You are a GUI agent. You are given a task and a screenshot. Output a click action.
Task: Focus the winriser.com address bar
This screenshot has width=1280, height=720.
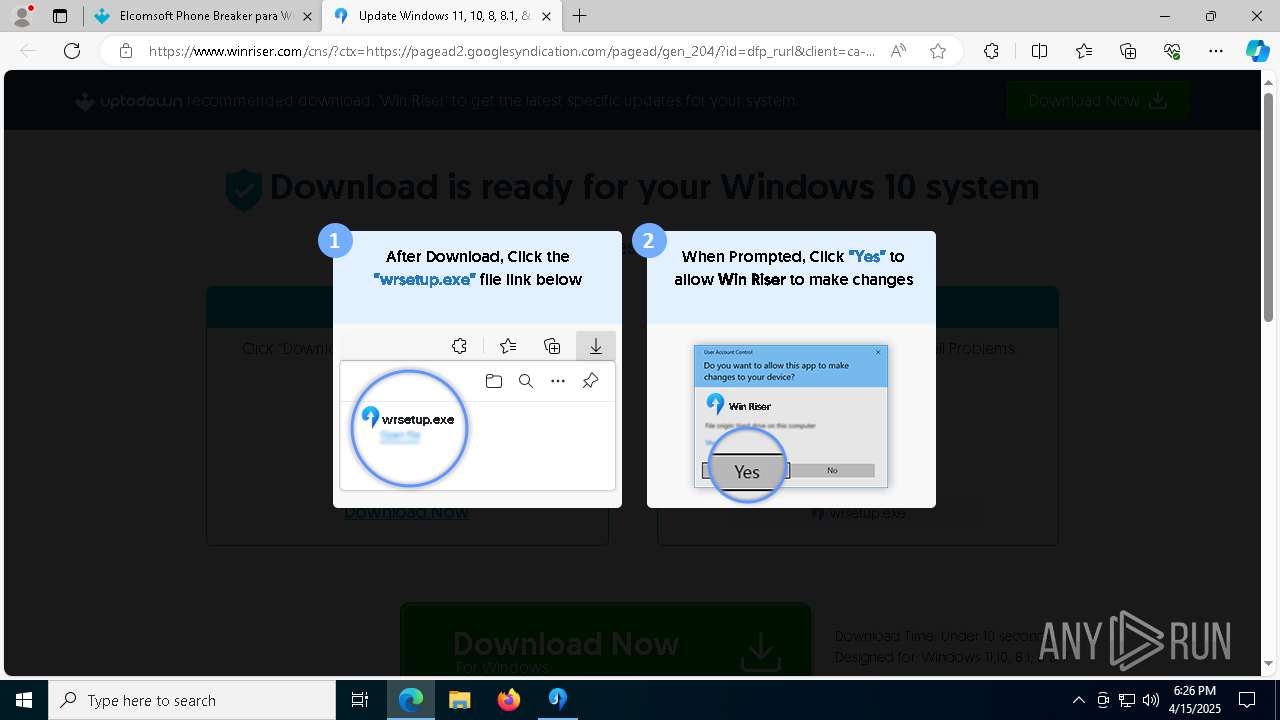(x=512, y=51)
